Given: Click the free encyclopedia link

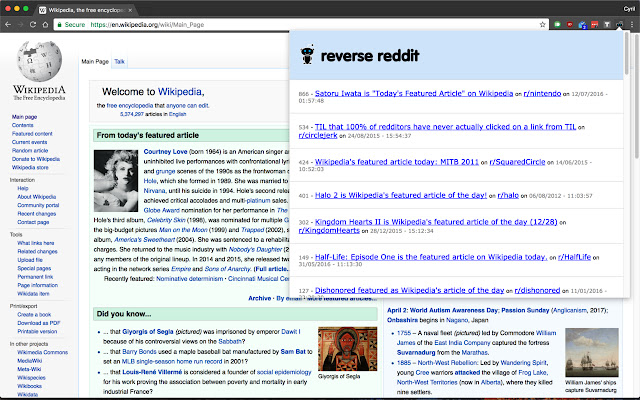Looking at the screenshot, I should [130, 106].
